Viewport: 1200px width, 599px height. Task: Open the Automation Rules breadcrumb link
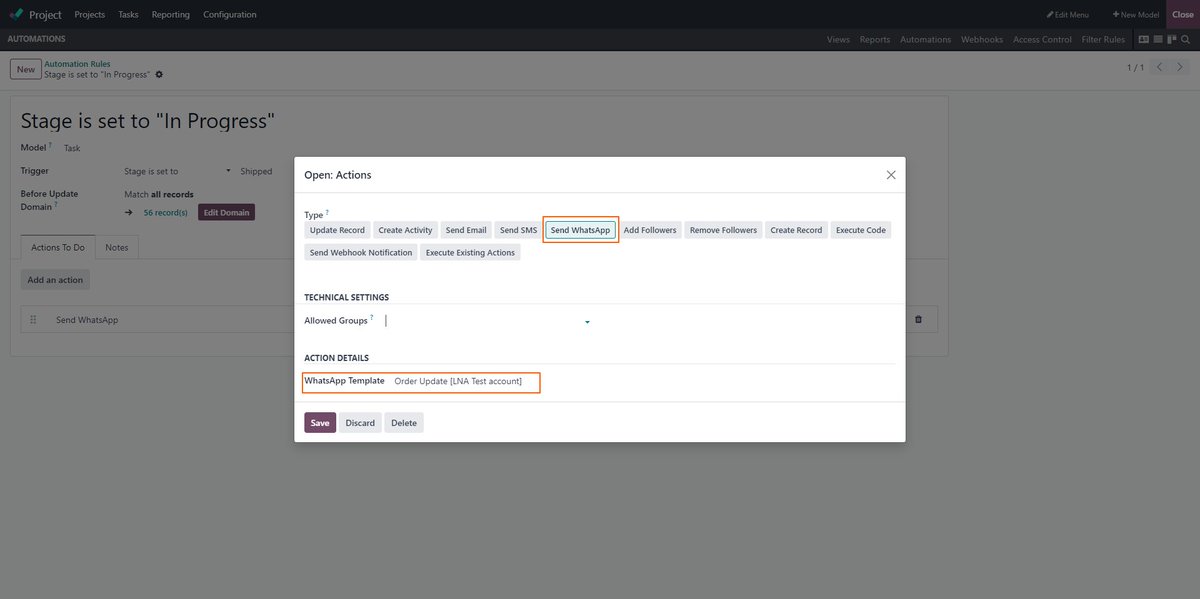77,64
